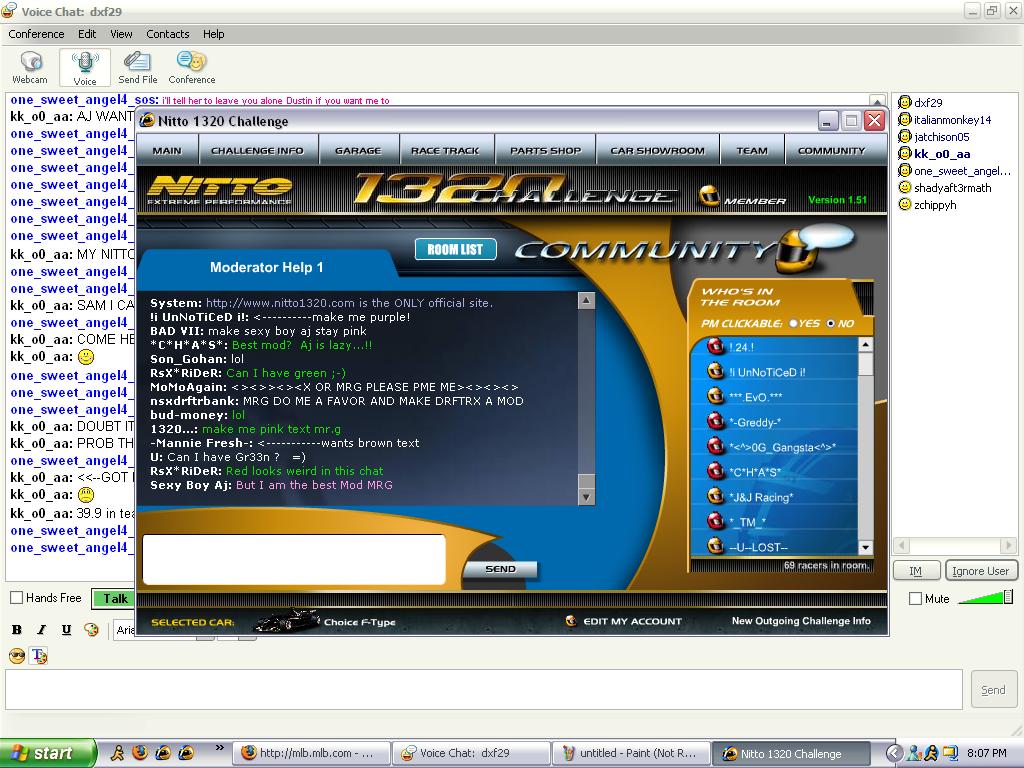Start a Conference from the toolbar
This screenshot has height=768, width=1024.
coord(191,68)
